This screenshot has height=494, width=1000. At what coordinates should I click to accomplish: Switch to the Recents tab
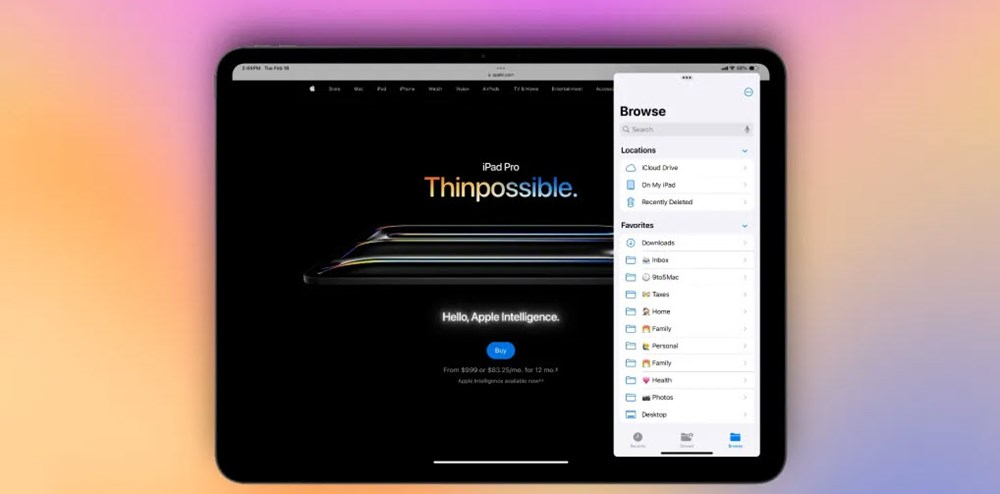(638, 439)
